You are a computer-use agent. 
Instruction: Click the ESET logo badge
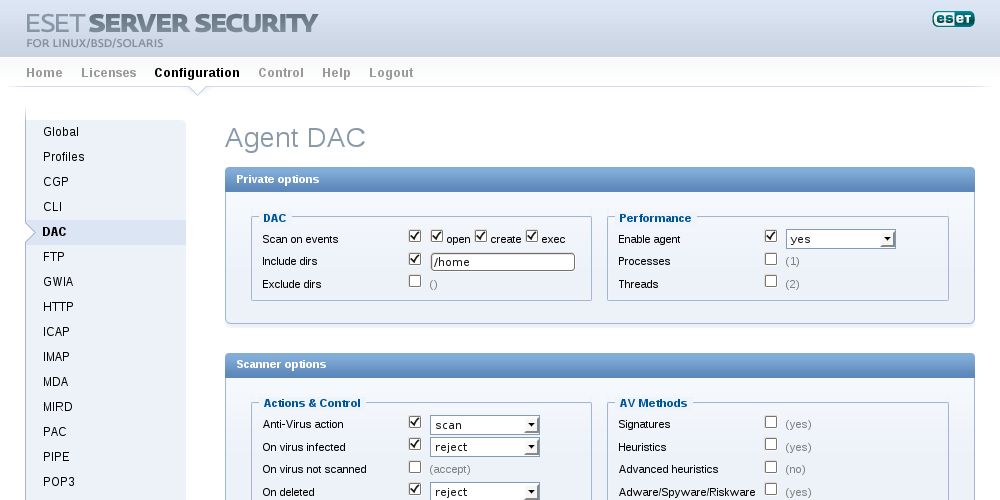point(952,19)
